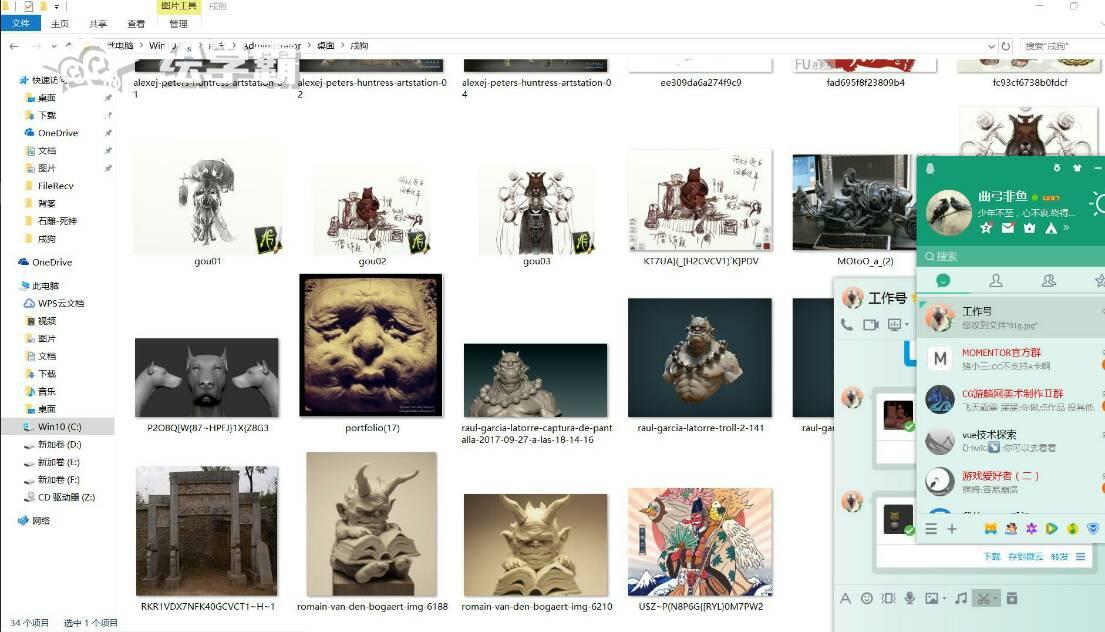Refresh the current folder view
The image size is (1105, 632).
1006,46
